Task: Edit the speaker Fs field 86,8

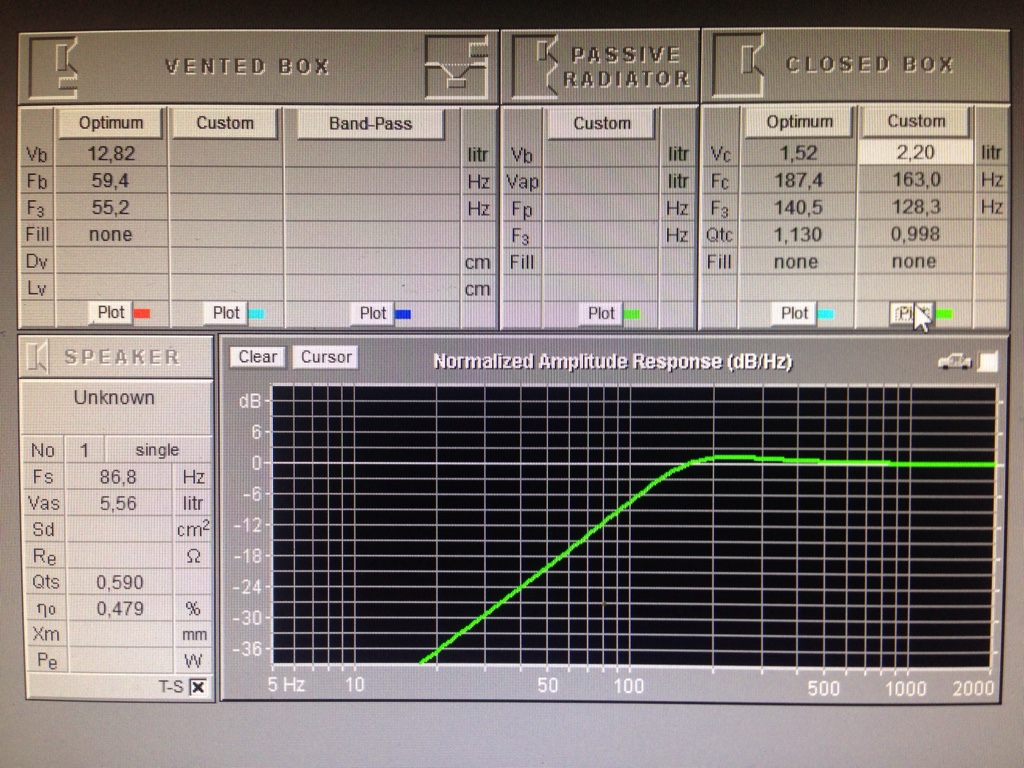Action: click(119, 477)
